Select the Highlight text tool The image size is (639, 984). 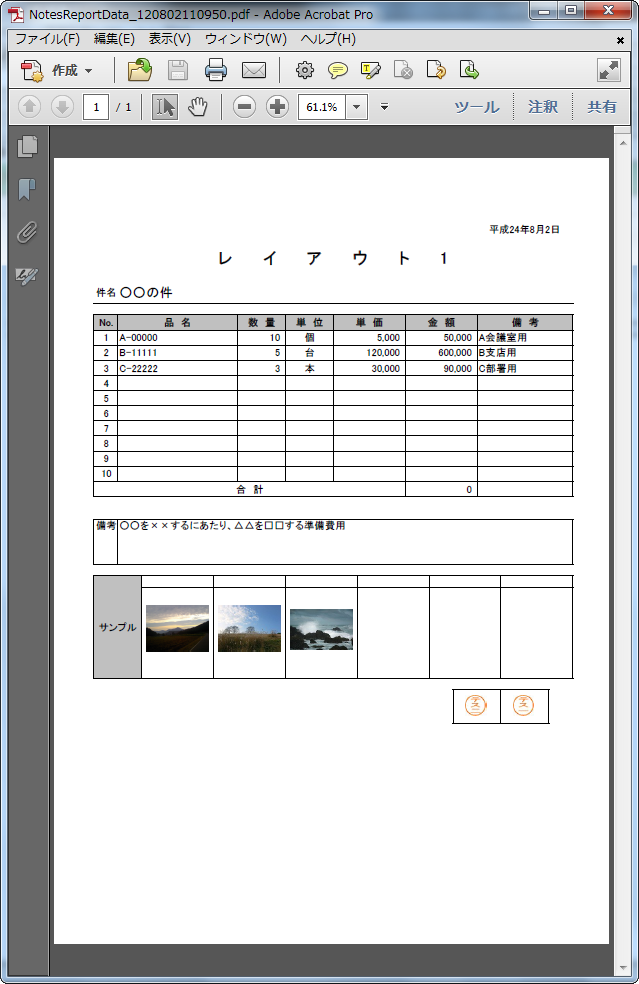tap(370, 70)
